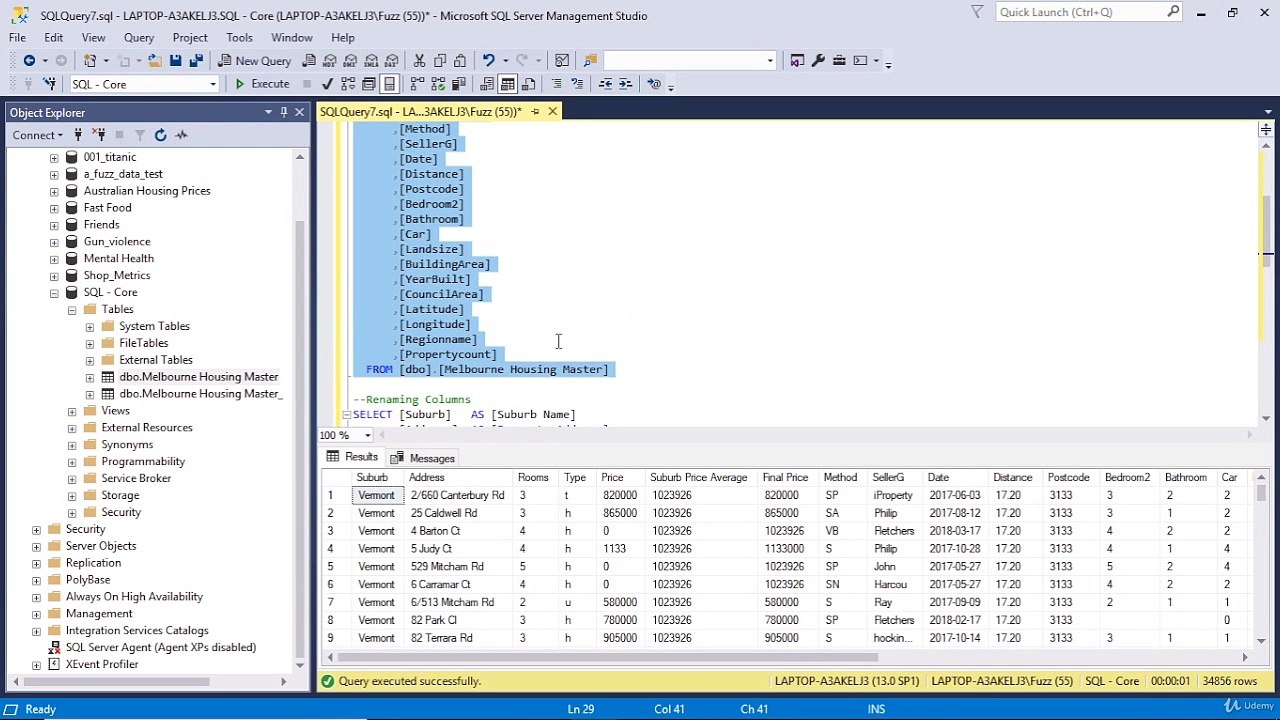Viewport: 1280px width, 720px height.
Task: Comment out the selected lines icon
Action: [x=557, y=84]
